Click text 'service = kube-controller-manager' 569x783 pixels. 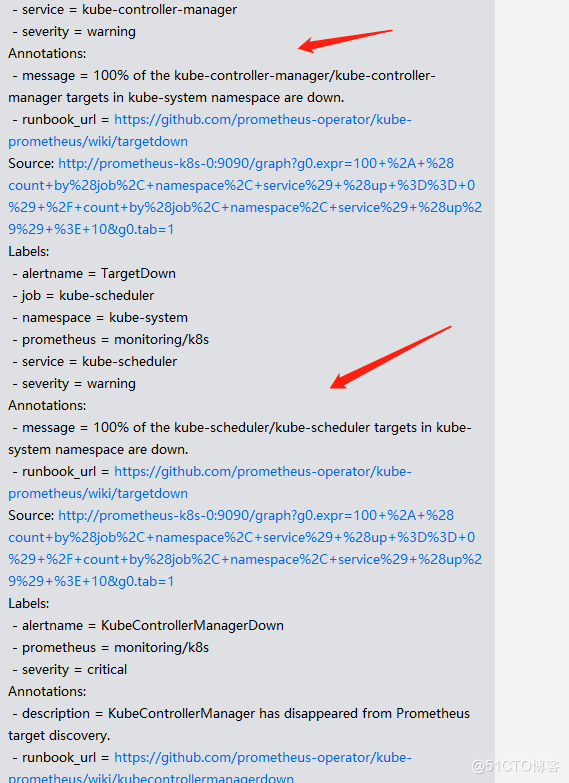point(129,9)
